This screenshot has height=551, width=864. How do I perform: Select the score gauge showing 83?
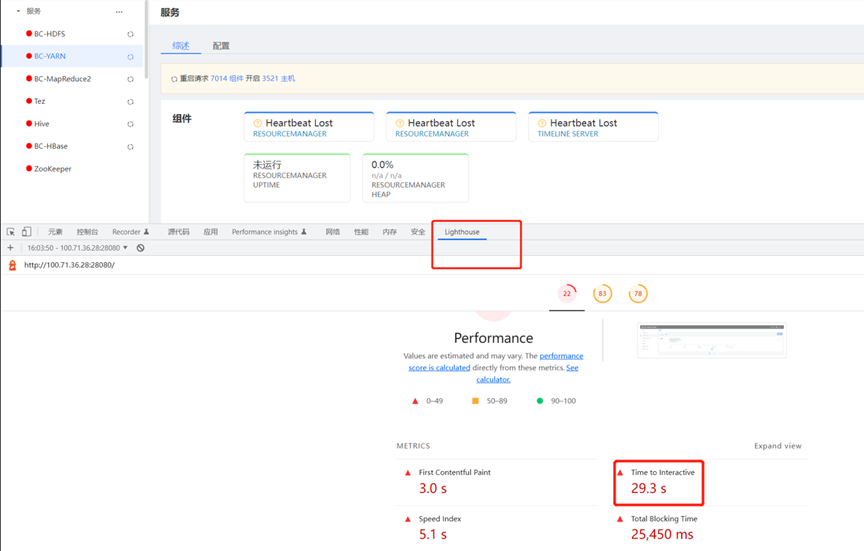602,294
